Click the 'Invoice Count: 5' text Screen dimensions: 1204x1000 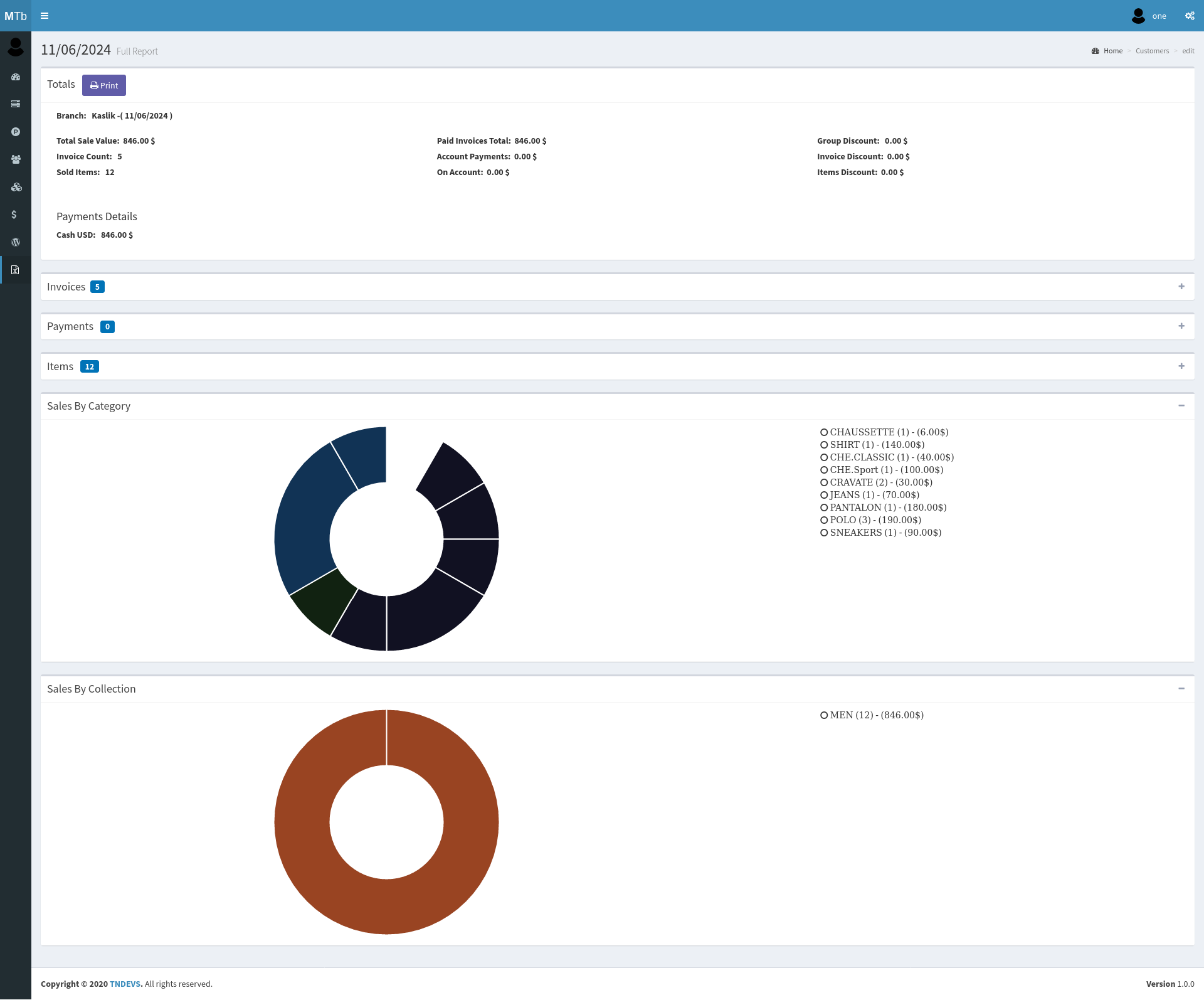89,157
